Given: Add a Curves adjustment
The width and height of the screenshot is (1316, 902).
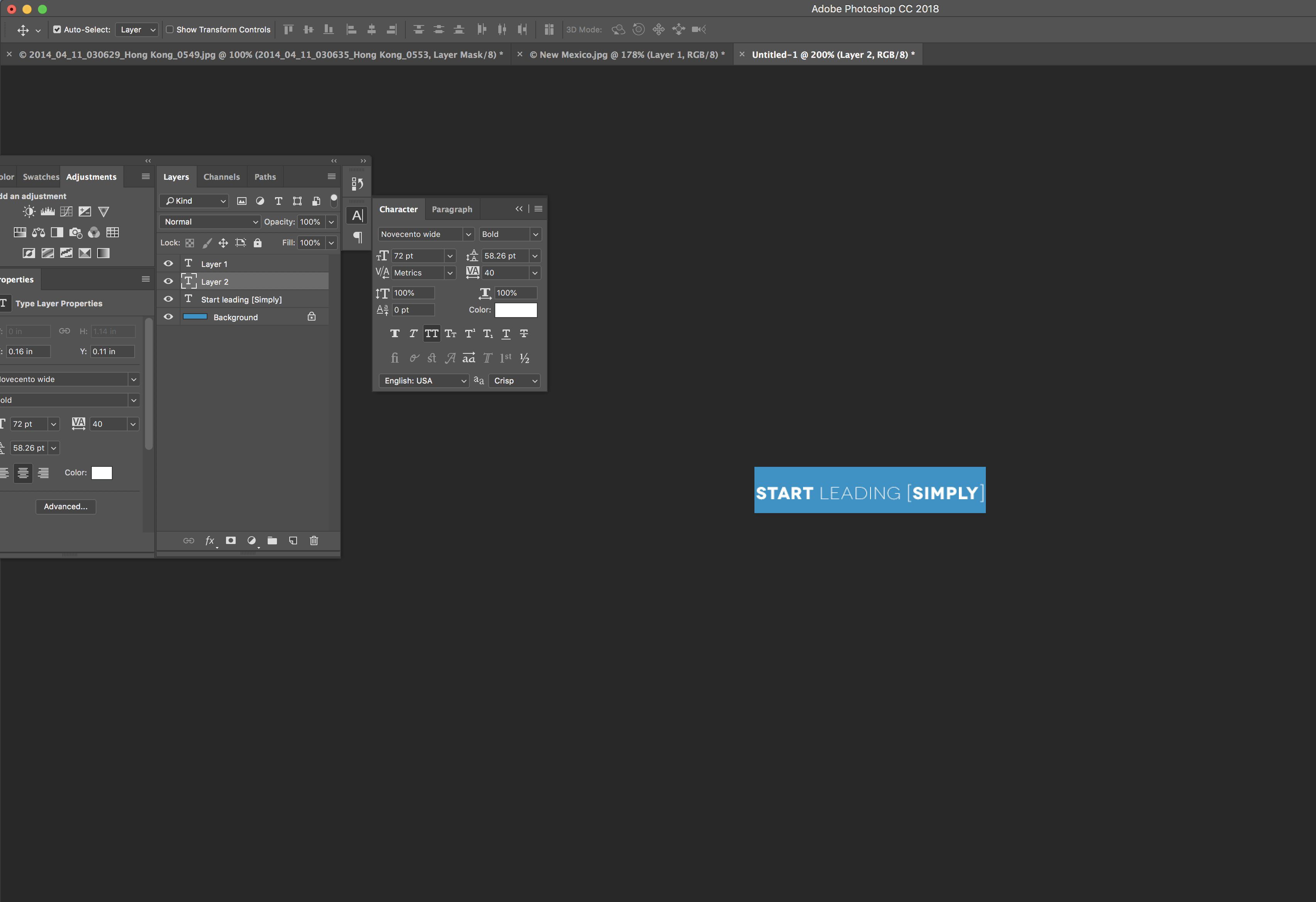Looking at the screenshot, I should 66,212.
